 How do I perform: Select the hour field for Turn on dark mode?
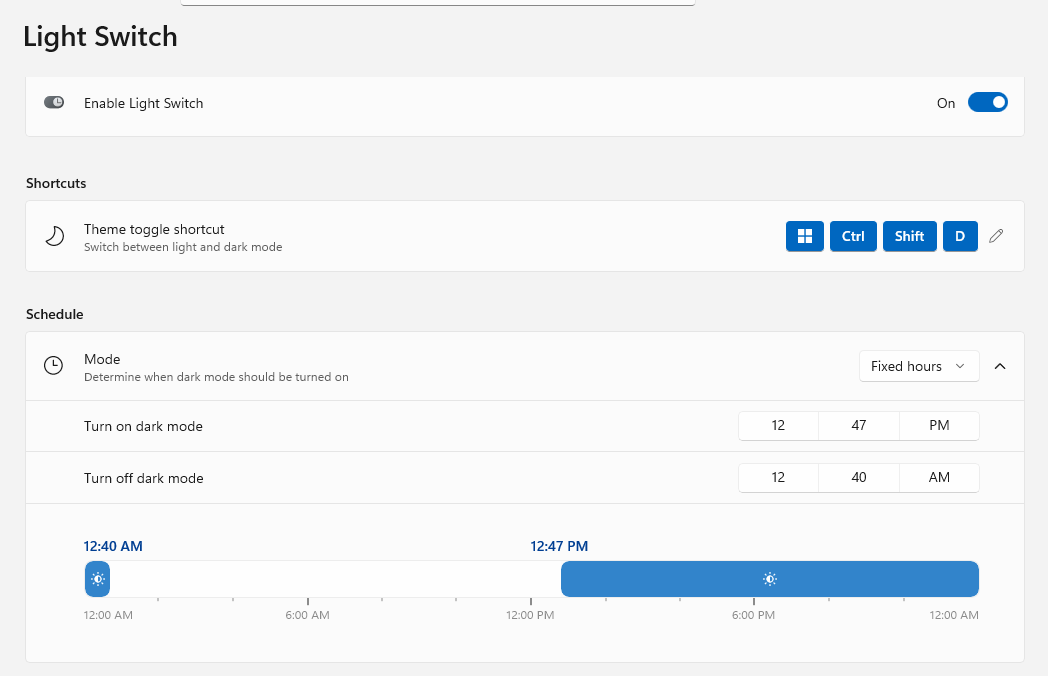(x=778, y=426)
